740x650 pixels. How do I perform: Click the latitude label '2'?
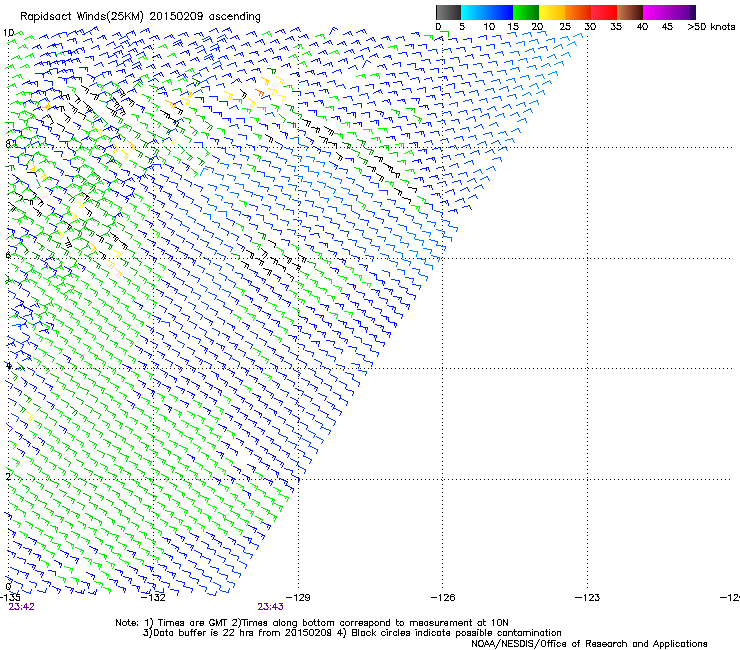point(8,476)
